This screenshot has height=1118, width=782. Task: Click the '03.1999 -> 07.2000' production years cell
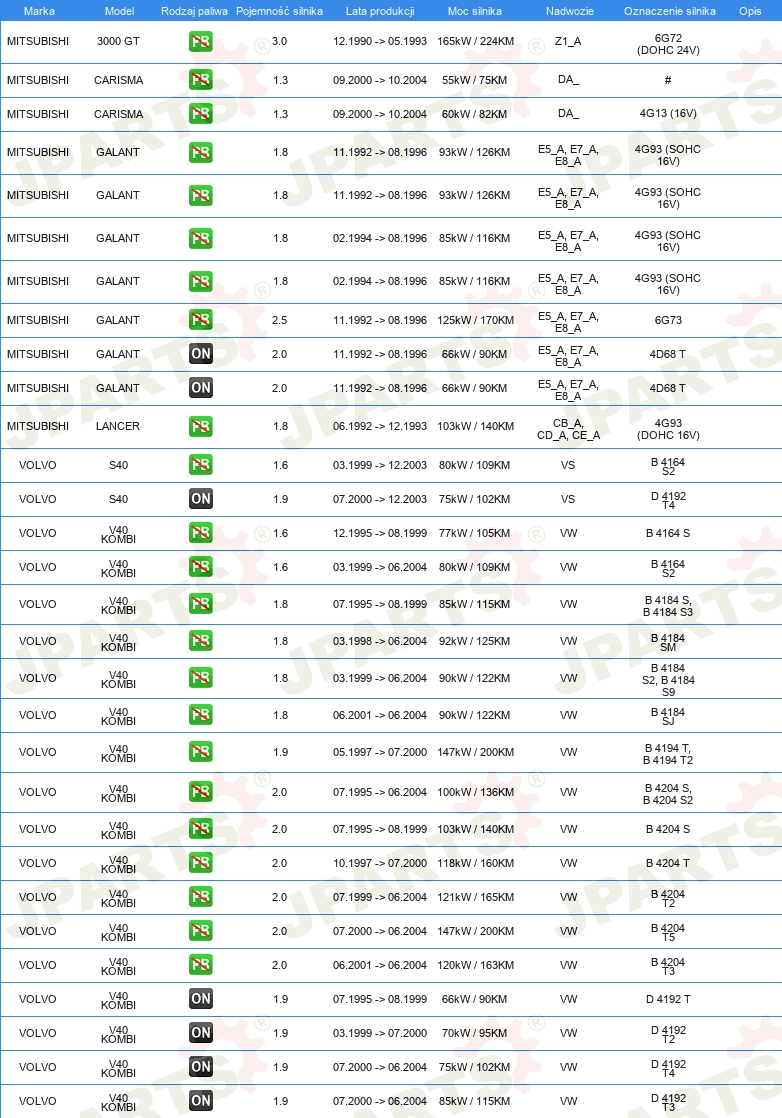pyautogui.click(x=380, y=1033)
